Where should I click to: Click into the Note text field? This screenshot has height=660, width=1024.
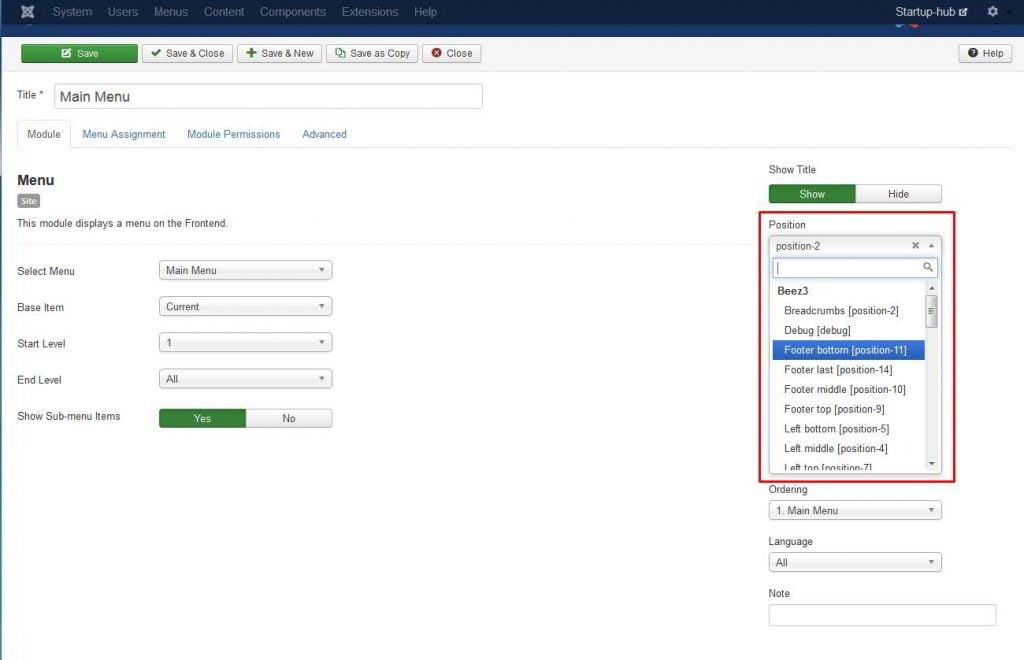[882, 615]
